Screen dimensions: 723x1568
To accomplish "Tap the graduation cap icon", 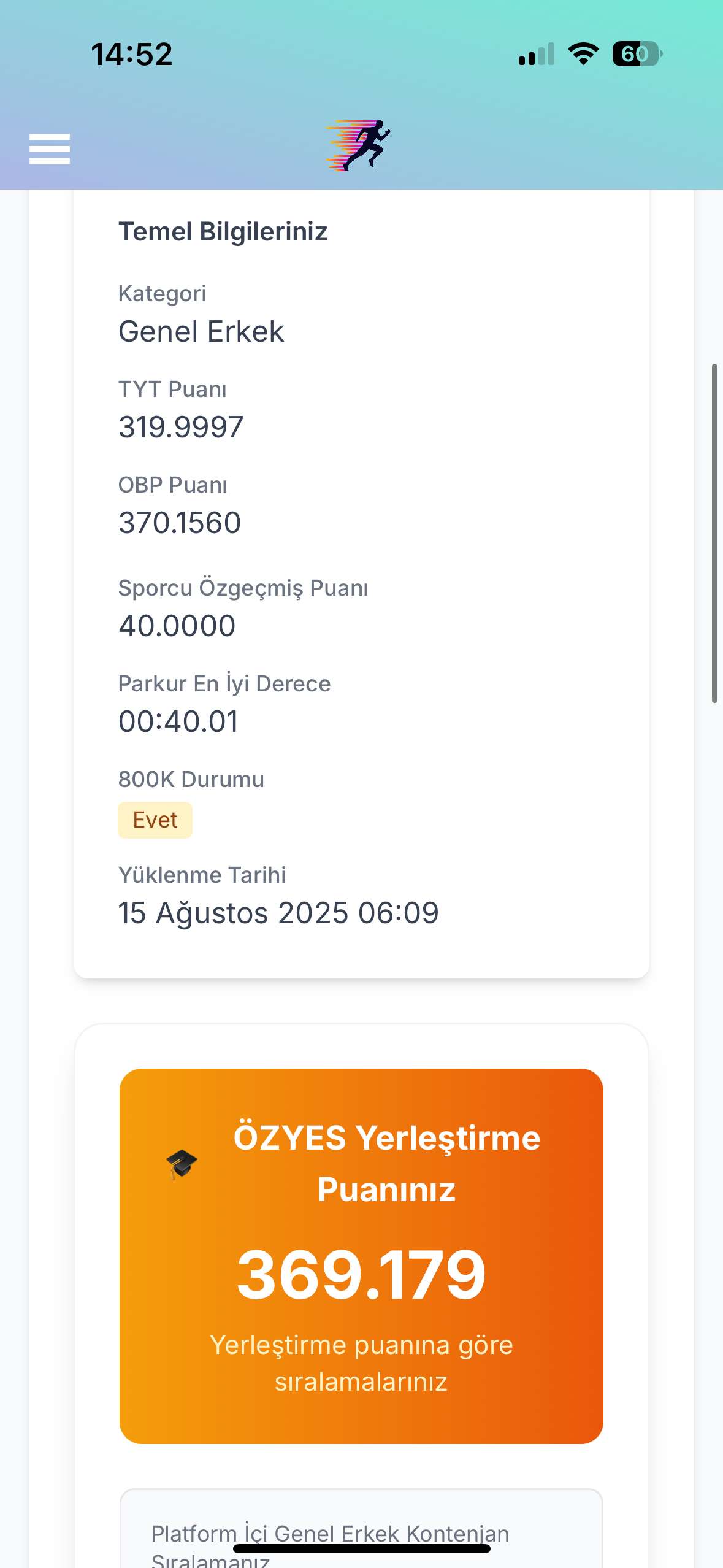I will point(182,1164).
